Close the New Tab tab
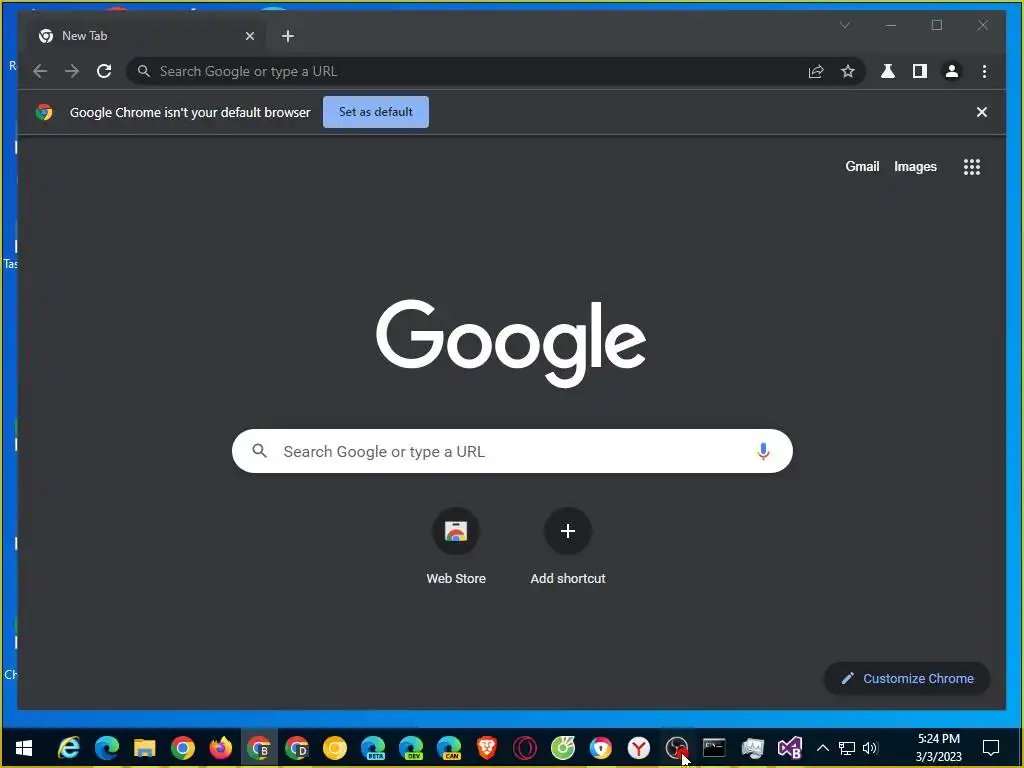This screenshot has height=768, width=1024. pos(249,36)
